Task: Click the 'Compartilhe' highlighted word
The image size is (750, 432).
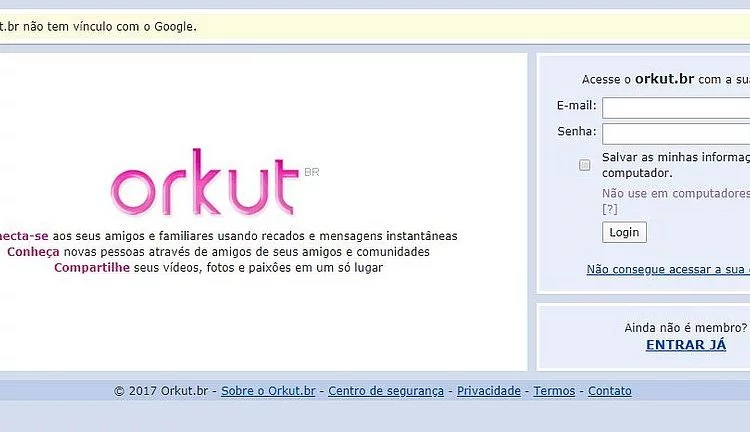Action: pos(92,267)
